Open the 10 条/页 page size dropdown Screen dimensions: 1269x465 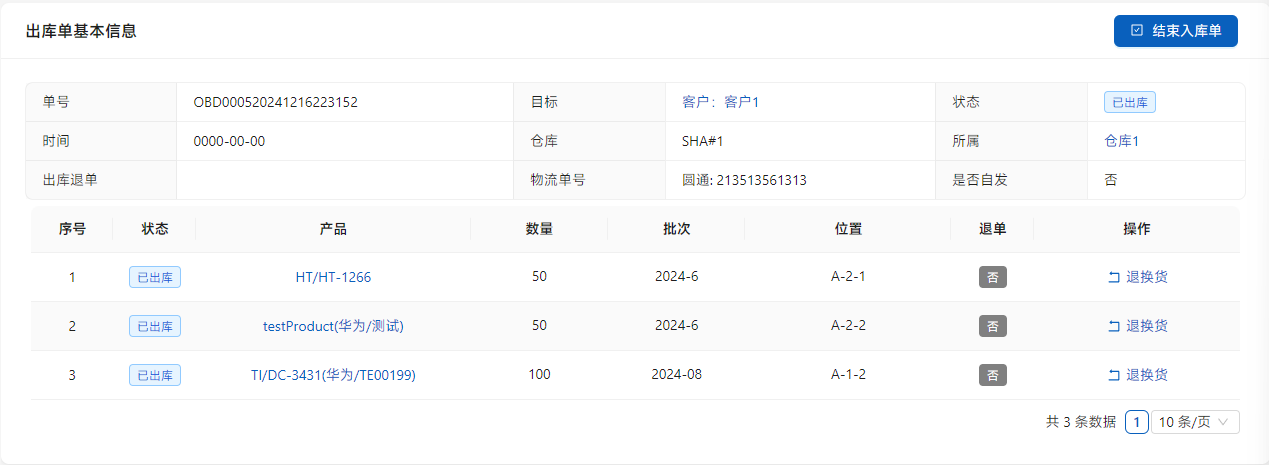click(x=1195, y=422)
